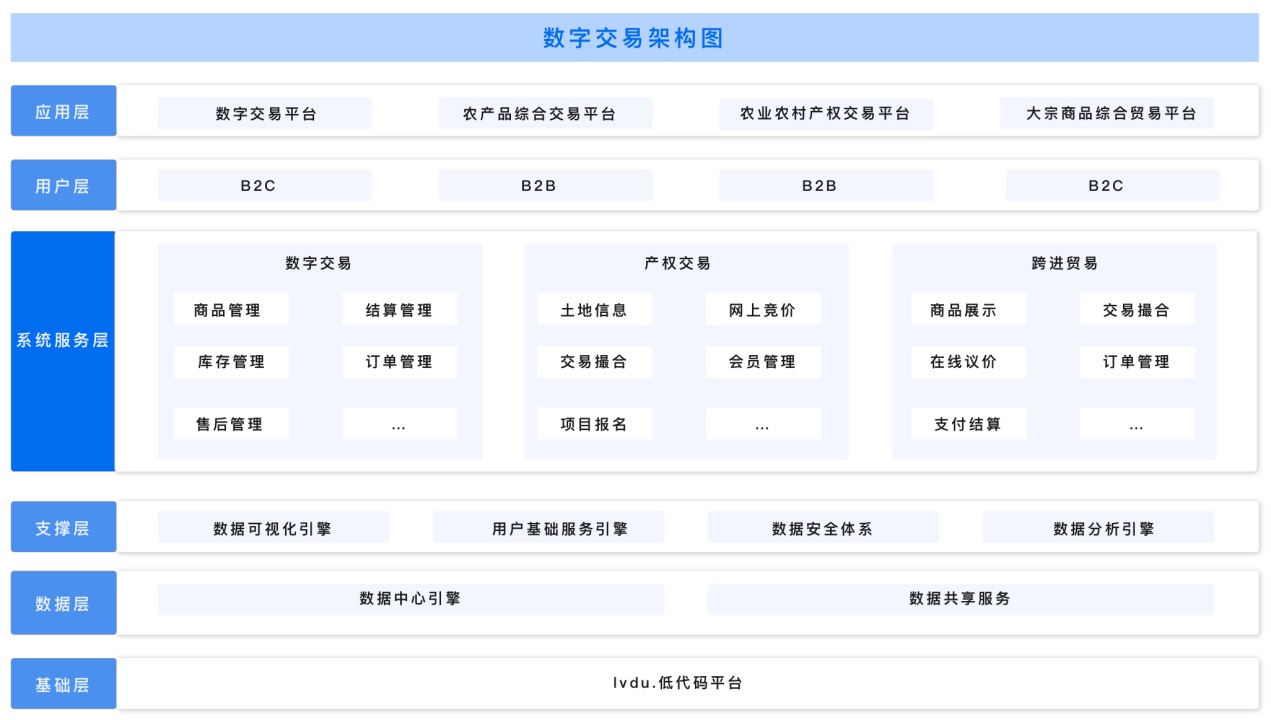Select the 用户层 layer label
The height and width of the screenshot is (720, 1271).
(x=63, y=185)
